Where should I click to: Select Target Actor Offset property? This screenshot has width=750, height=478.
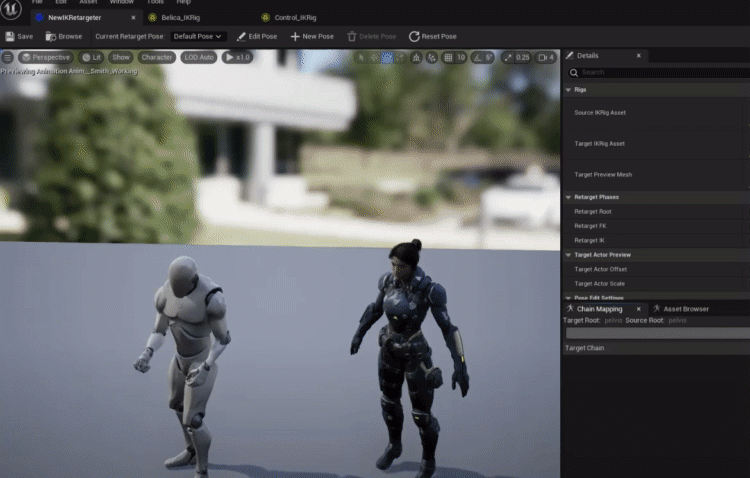pyautogui.click(x=656, y=269)
